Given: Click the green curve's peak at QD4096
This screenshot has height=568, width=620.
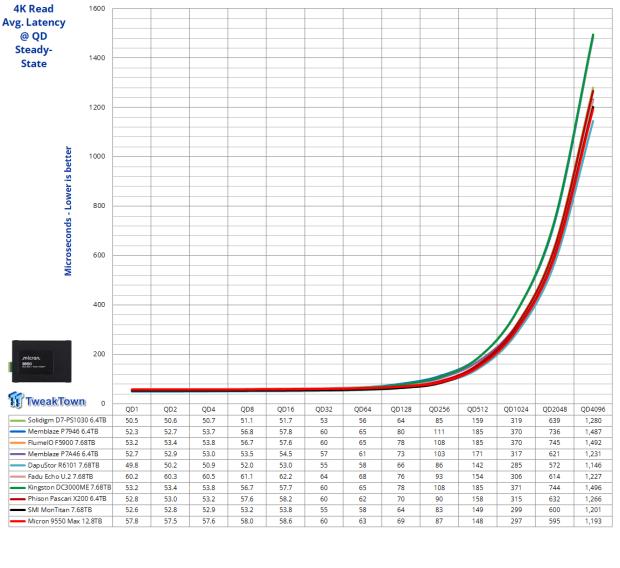Looking at the screenshot, I should point(593,35).
